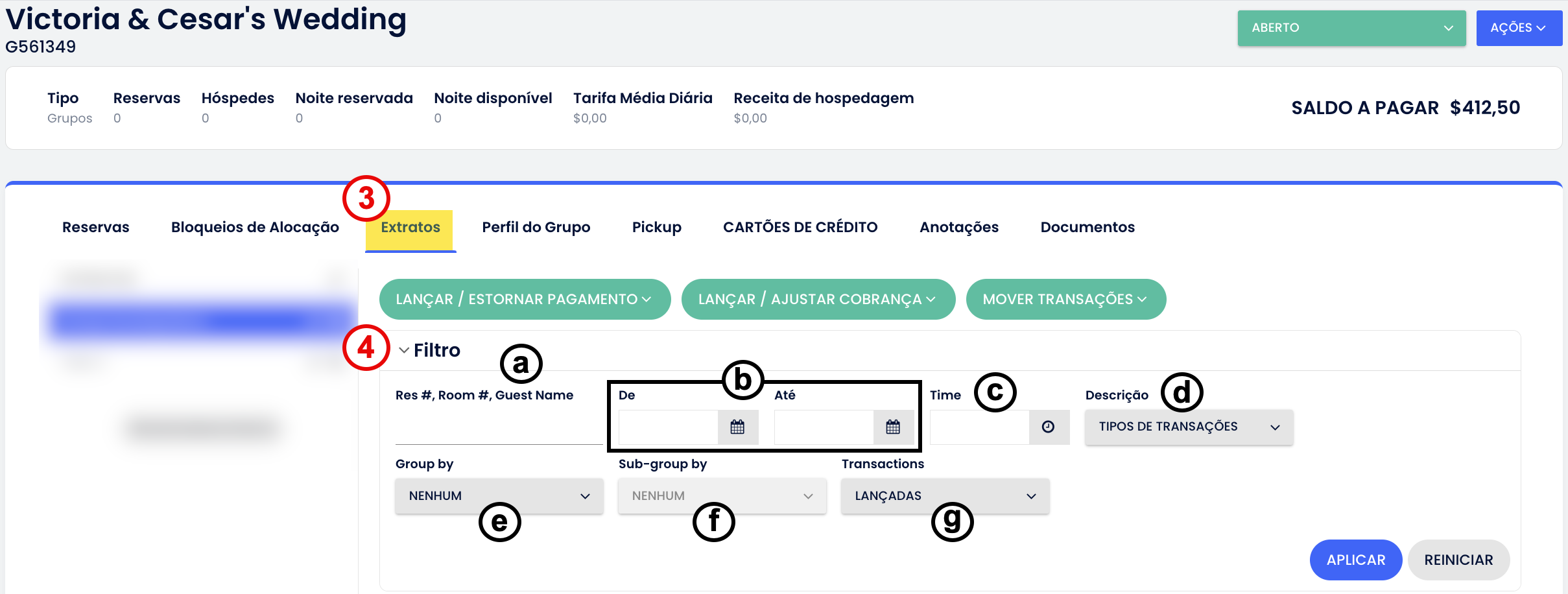Open the ABERTO status dropdown
Screen dimensions: 1568x594
pyautogui.click(x=1351, y=28)
